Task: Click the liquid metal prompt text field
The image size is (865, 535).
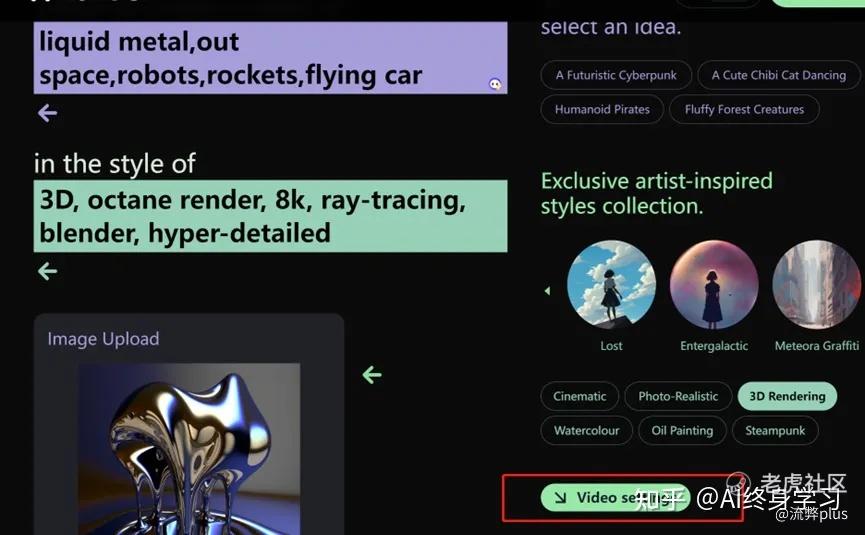Action: click(270, 58)
